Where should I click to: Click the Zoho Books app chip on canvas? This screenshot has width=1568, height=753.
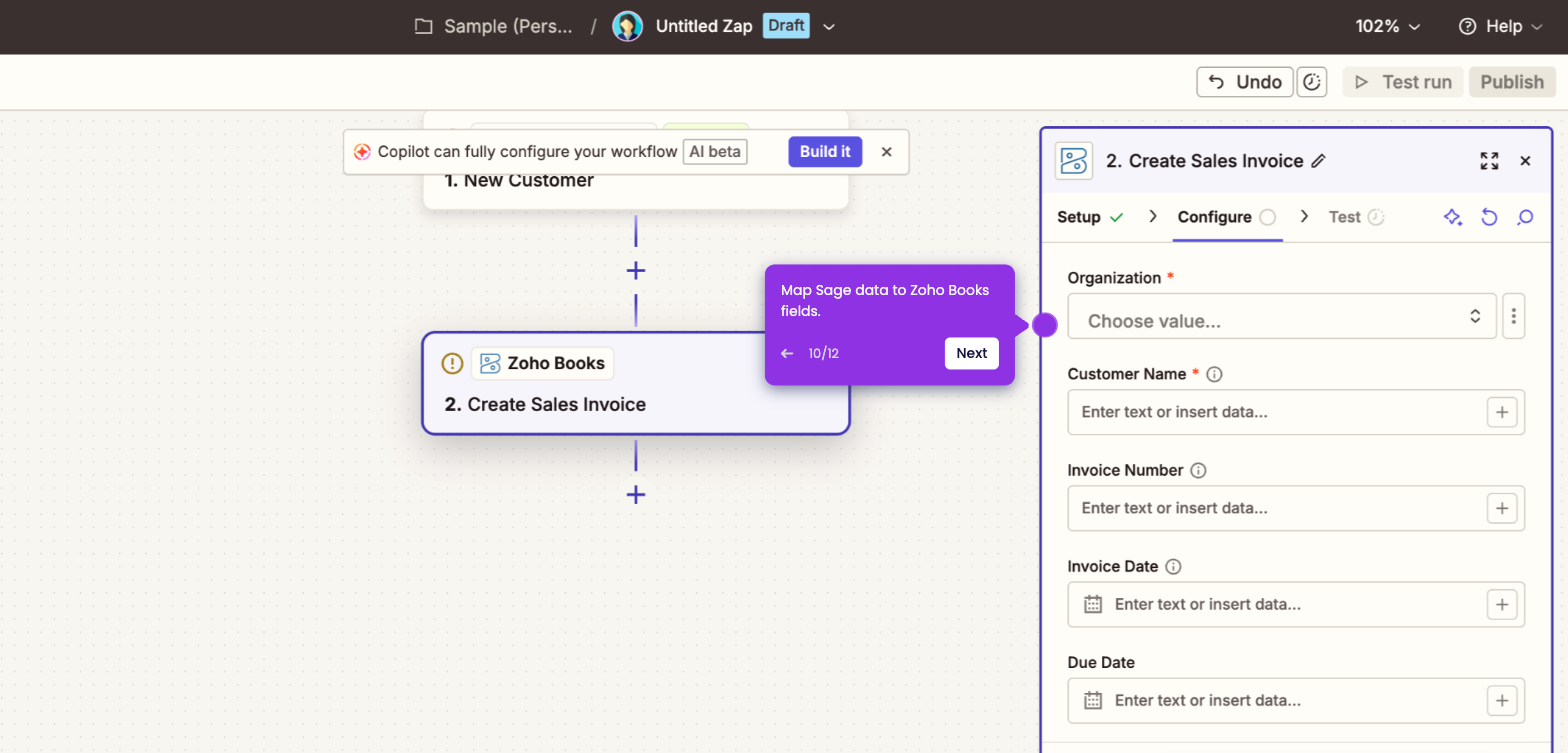pyautogui.click(x=543, y=363)
